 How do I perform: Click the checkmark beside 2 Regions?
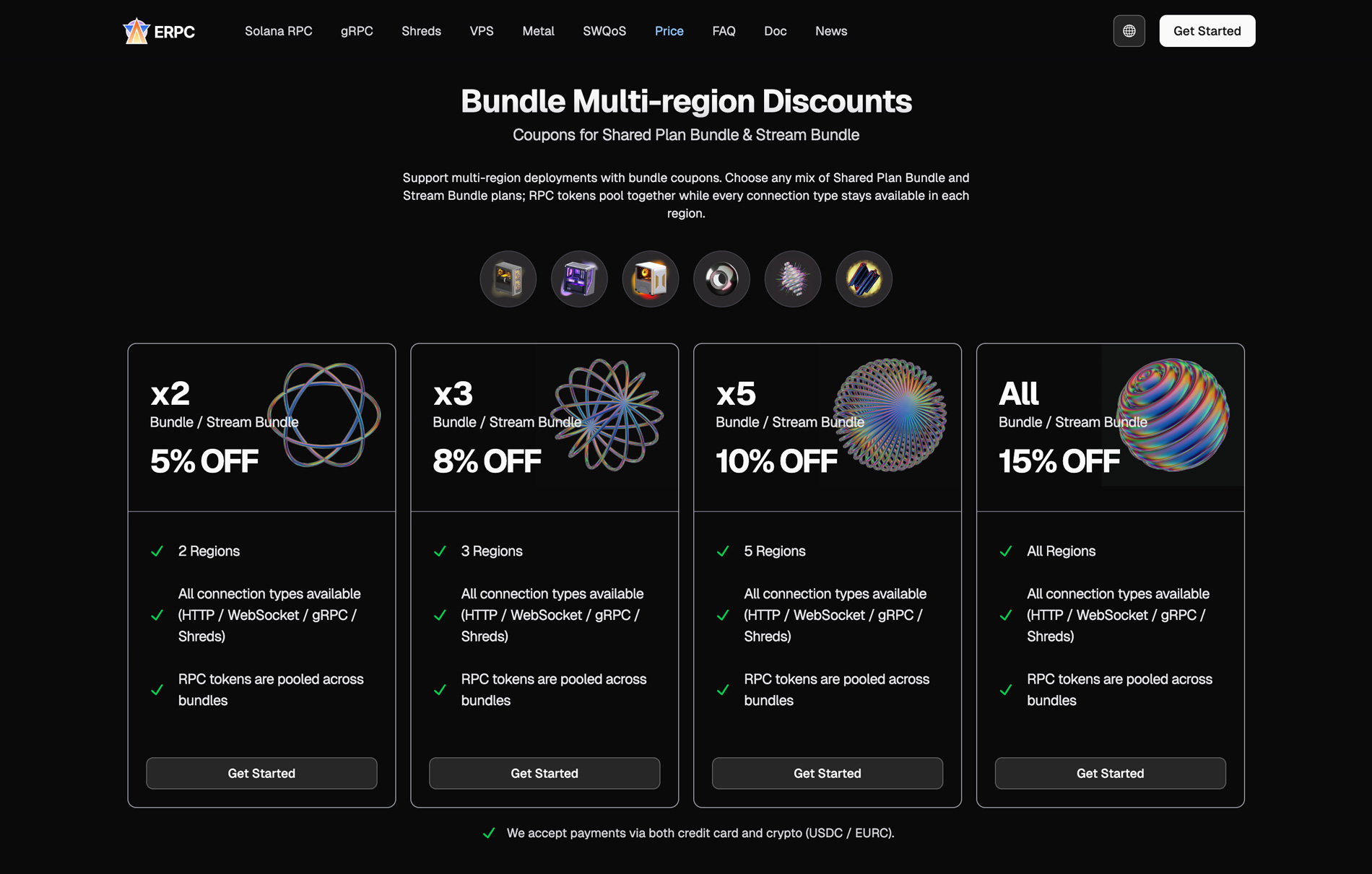157,551
